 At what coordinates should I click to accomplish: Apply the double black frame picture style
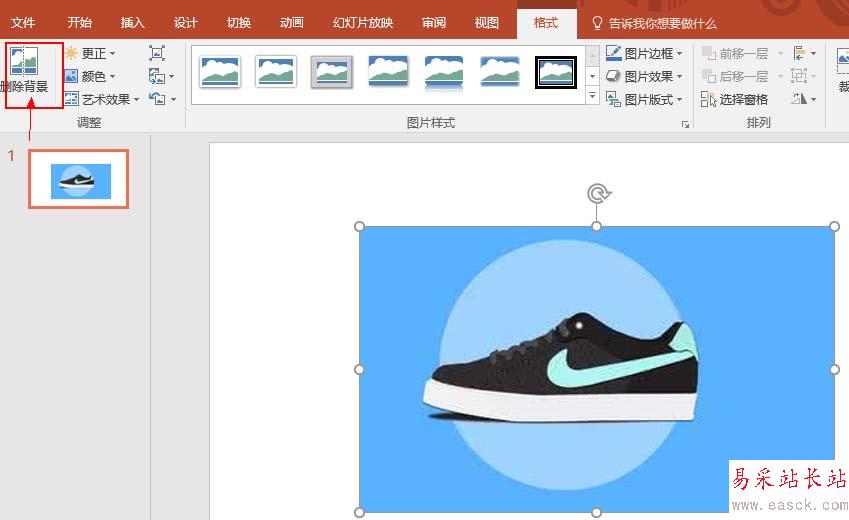[x=556, y=72]
